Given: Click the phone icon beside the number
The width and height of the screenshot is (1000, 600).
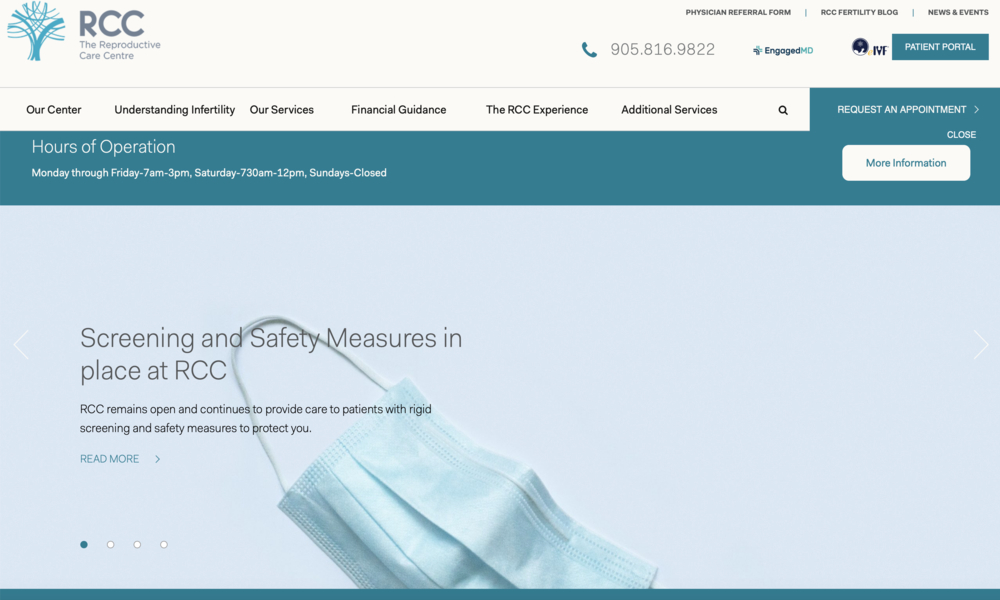Looking at the screenshot, I should pos(589,50).
